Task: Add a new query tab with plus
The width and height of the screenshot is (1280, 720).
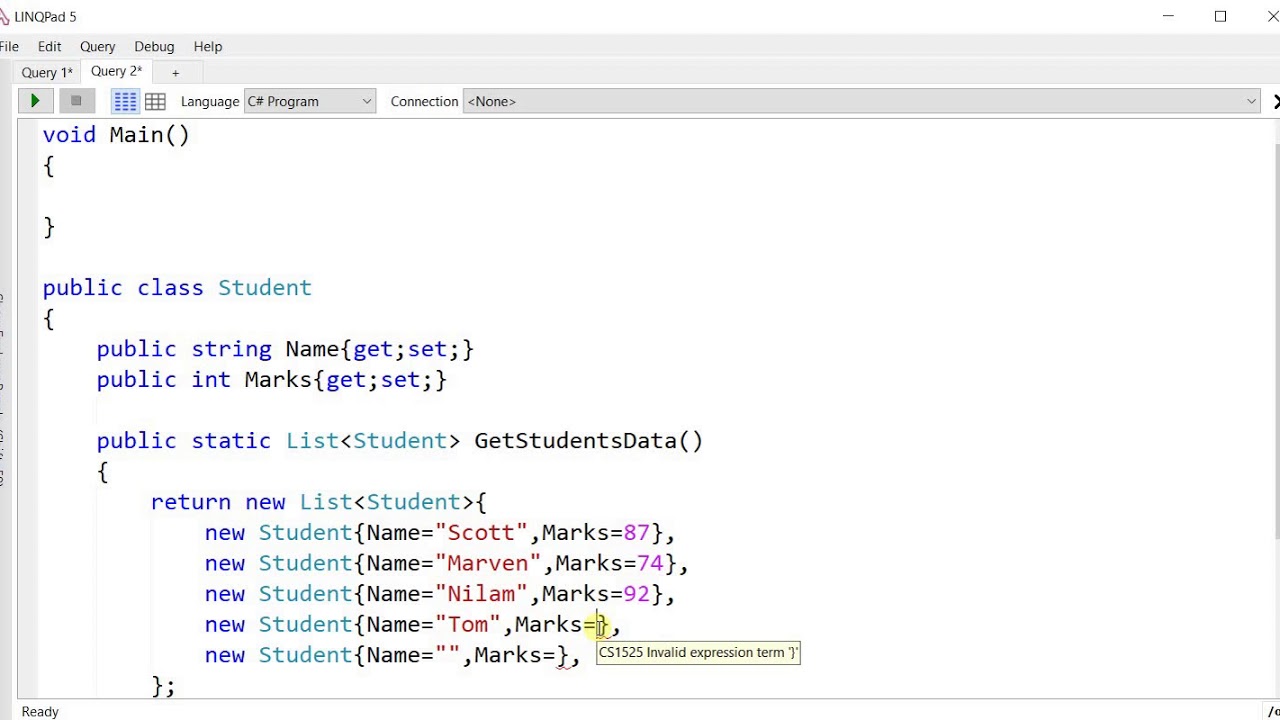Action: (x=175, y=72)
